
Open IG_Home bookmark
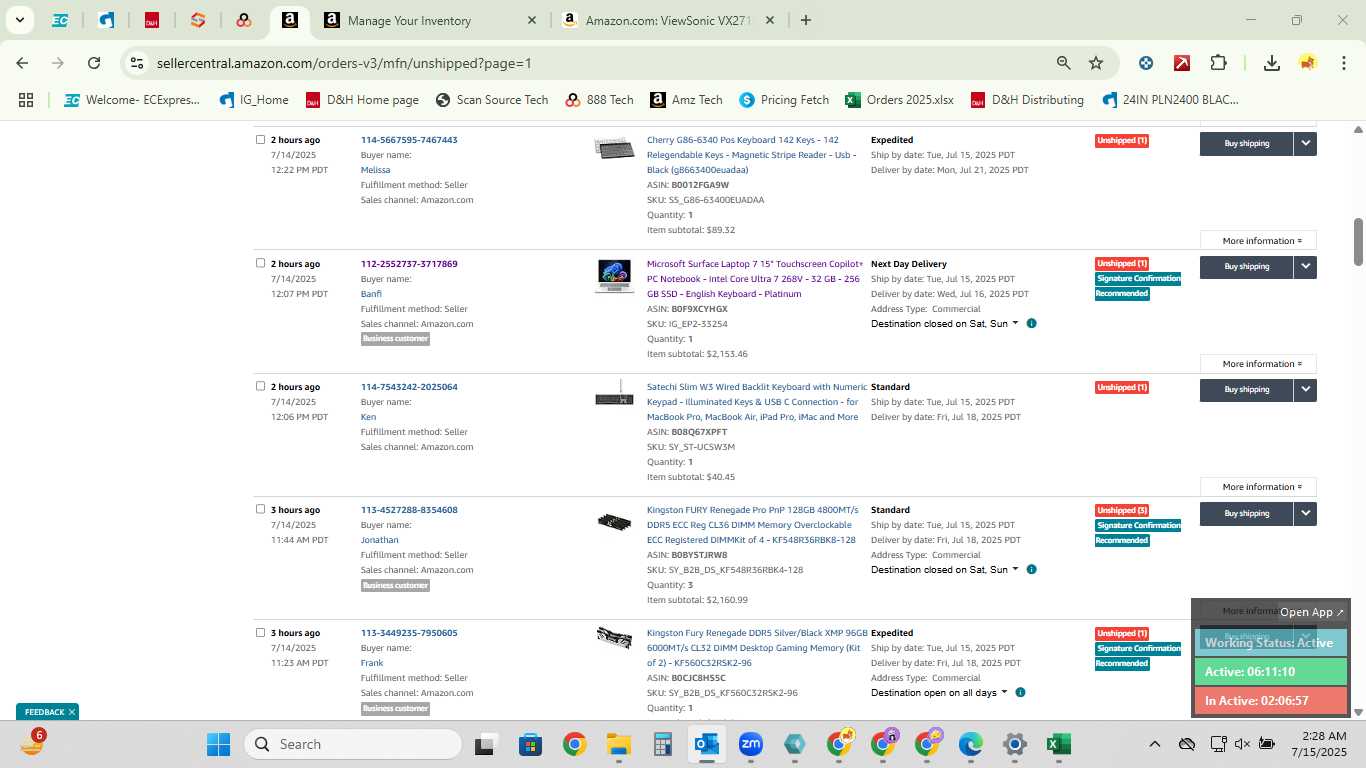click(x=254, y=100)
